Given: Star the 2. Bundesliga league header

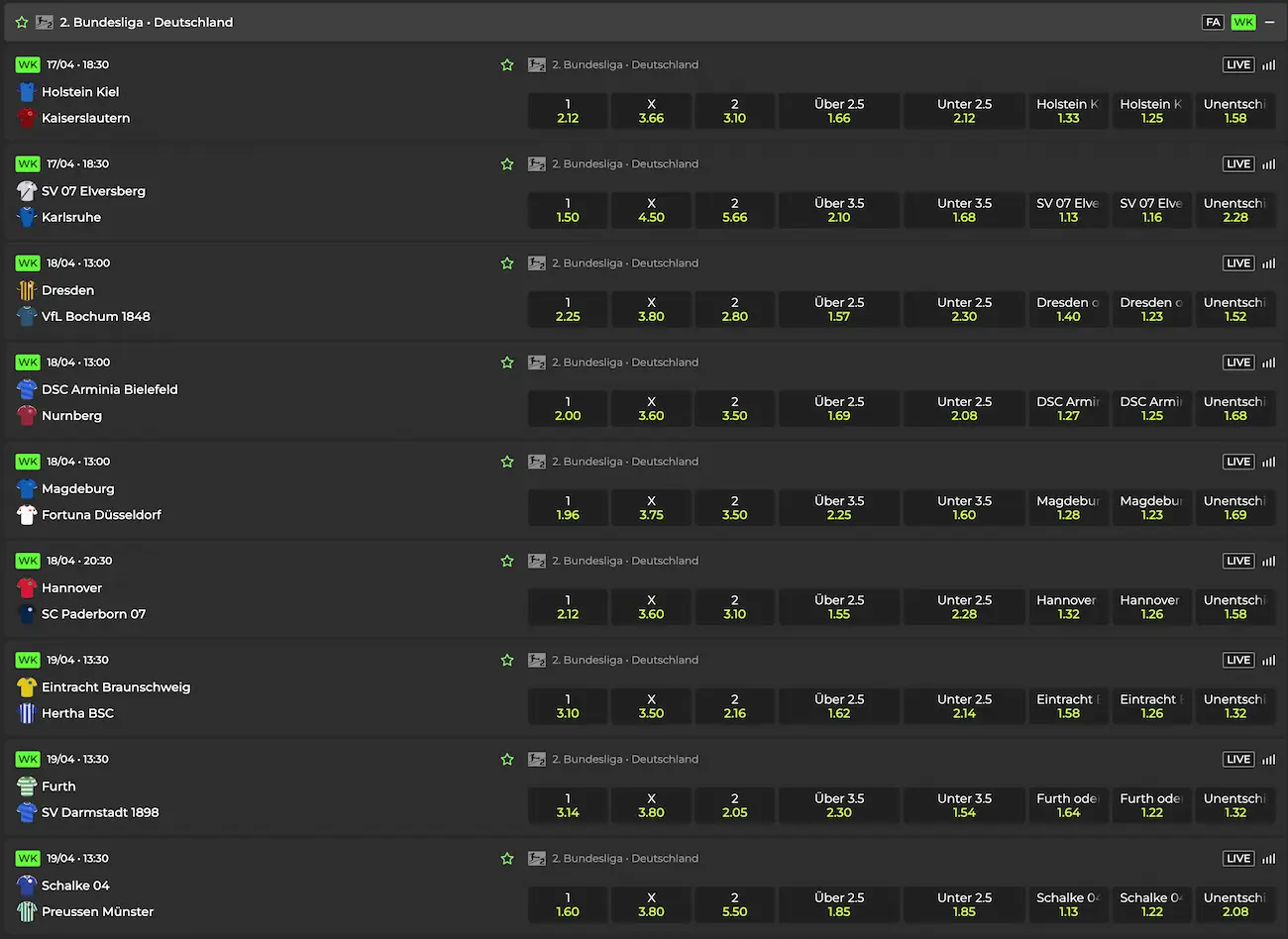Looking at the screenshot, I should [22, 22].
